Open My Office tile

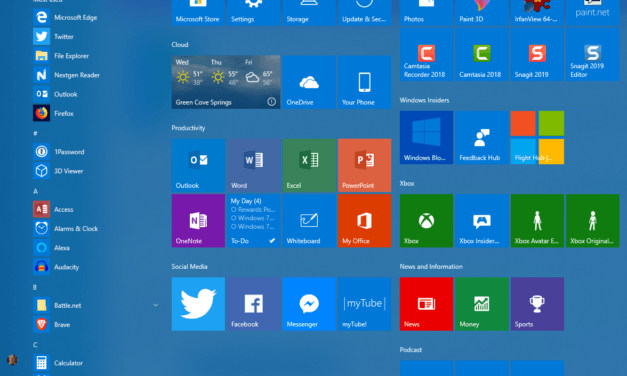pyautogui.click(x=365, y=221)
